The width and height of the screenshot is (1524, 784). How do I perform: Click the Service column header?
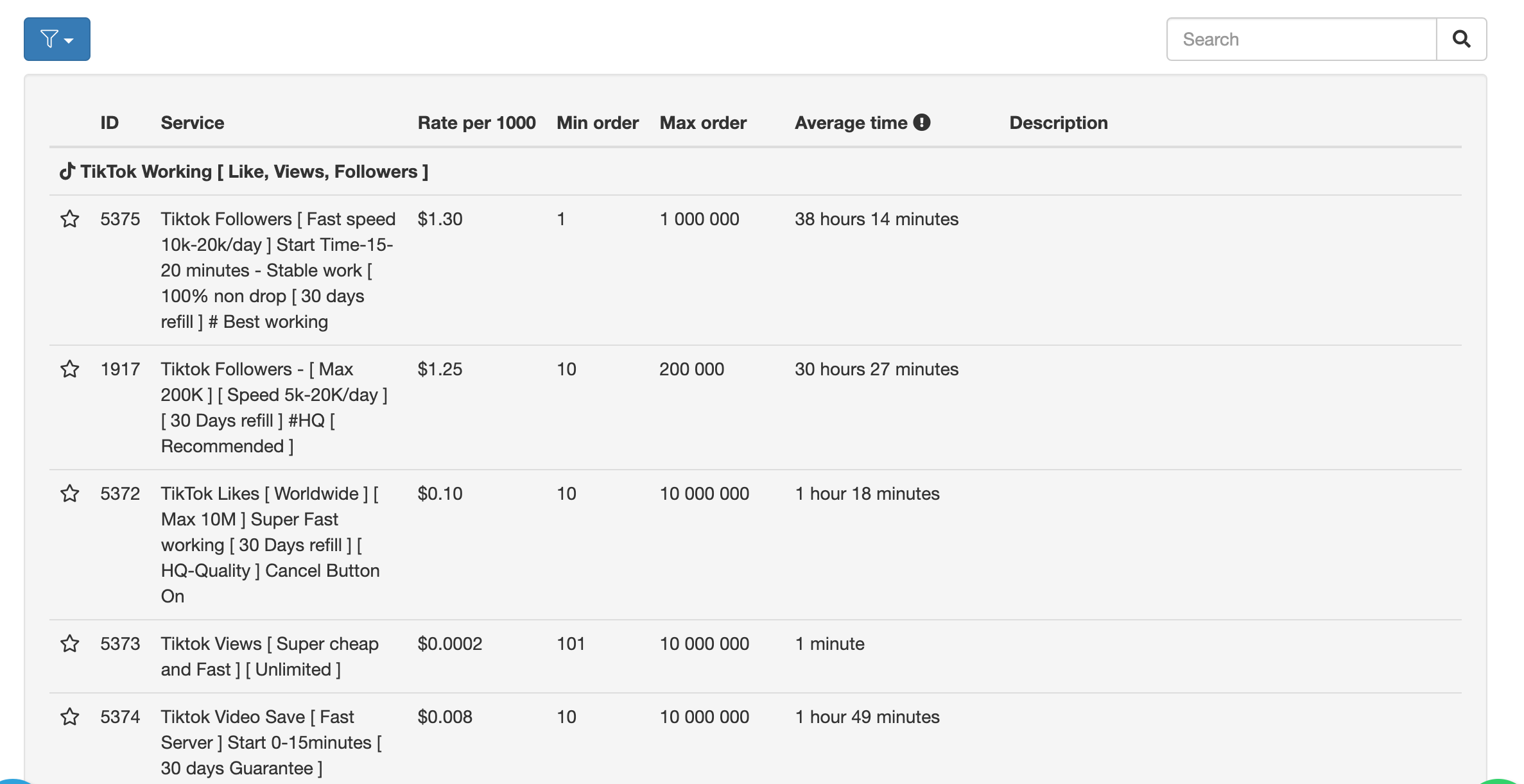pyautogui.click(x=192, y=123)
